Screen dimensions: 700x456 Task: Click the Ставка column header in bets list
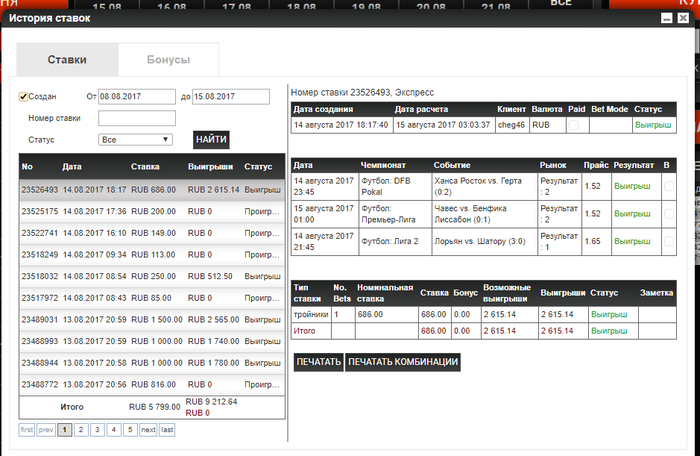[145, 167]
